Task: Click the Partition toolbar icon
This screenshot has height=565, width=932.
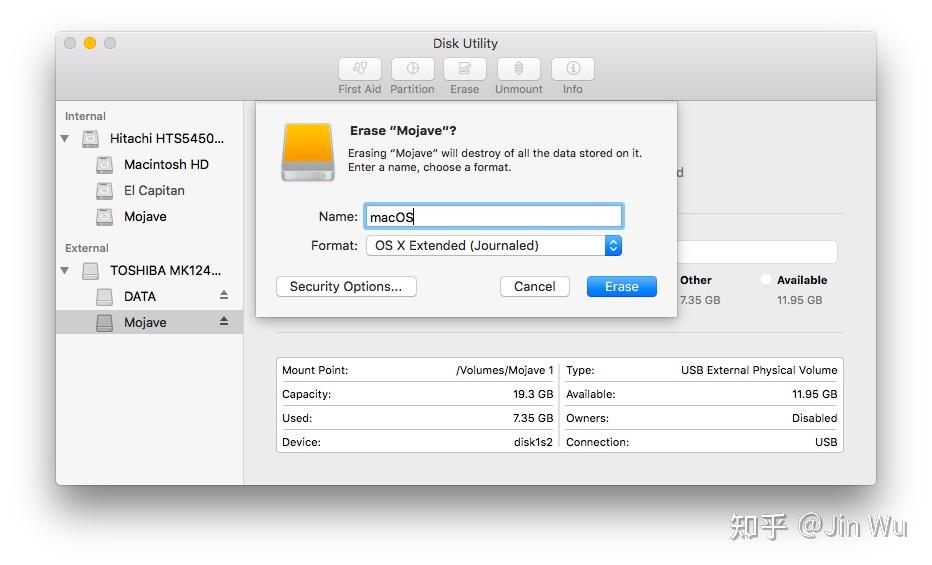Action: 413,69
